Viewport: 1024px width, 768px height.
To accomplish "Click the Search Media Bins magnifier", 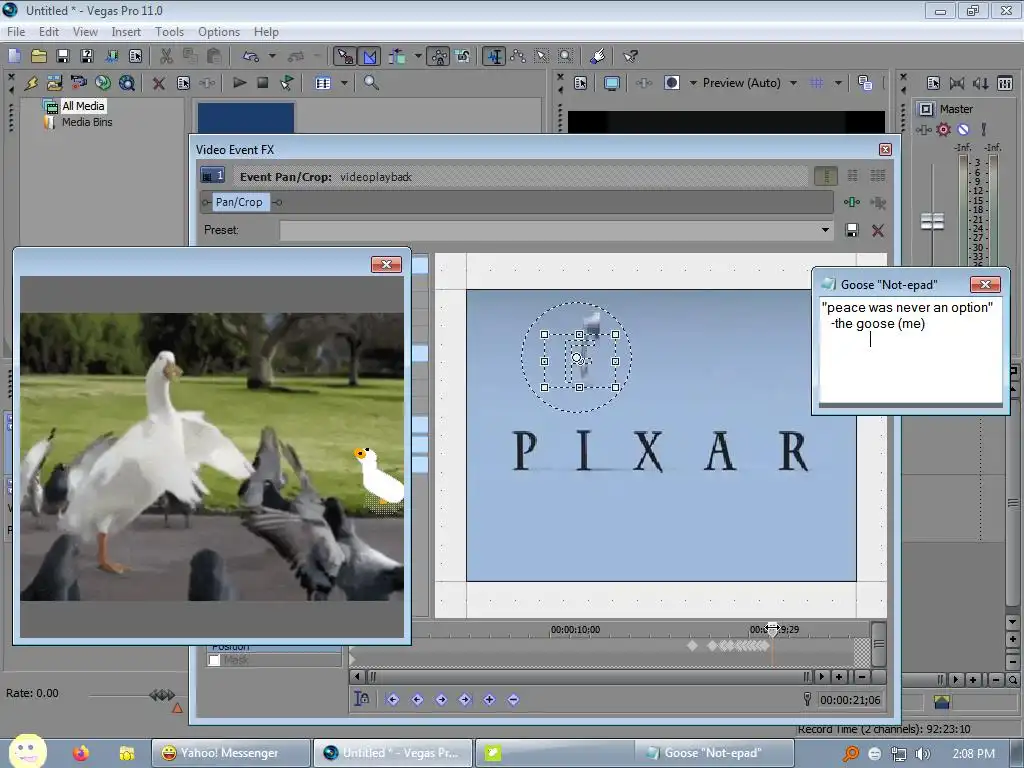I will point(371,83).
